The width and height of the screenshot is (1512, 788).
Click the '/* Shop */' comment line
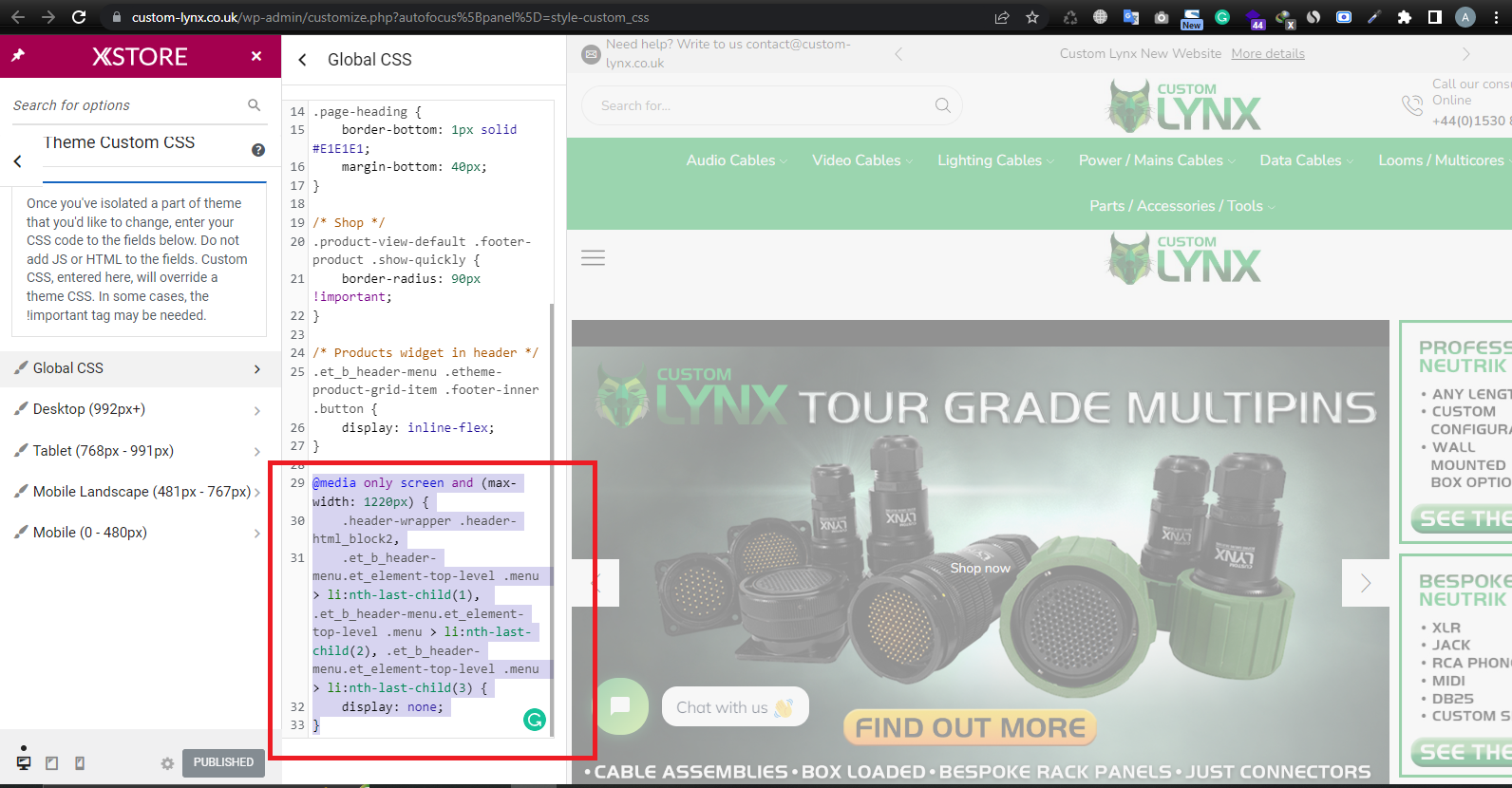(349, 223)
